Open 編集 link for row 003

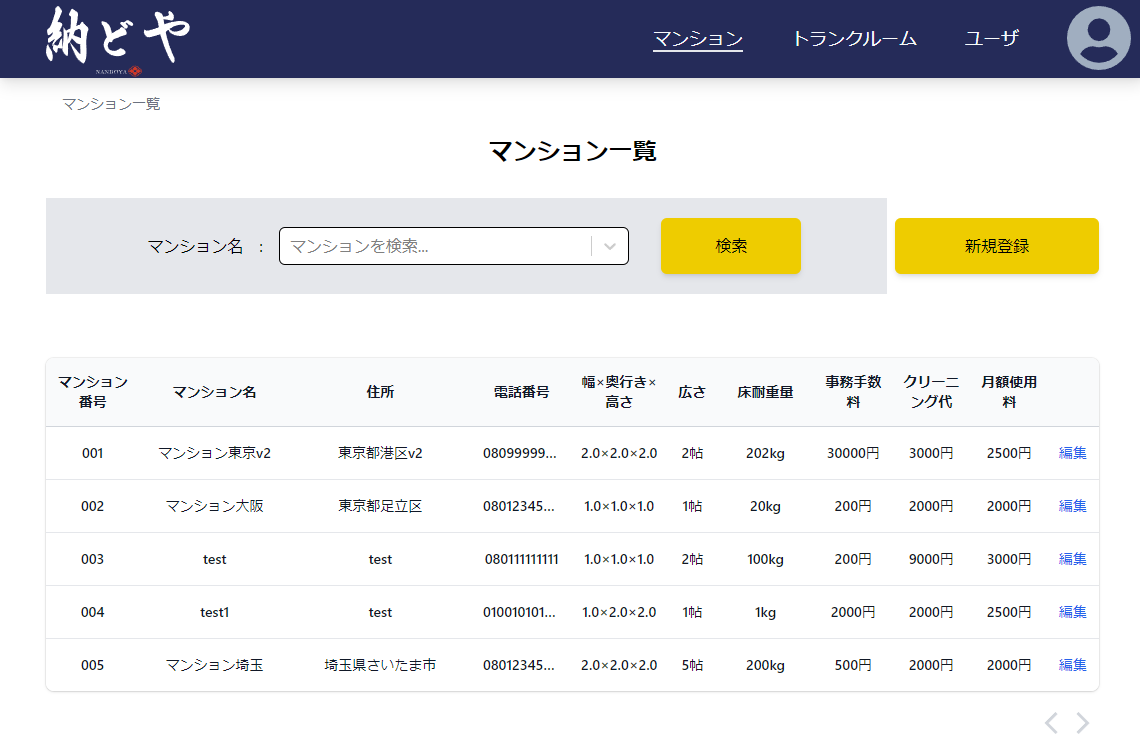1072,559
